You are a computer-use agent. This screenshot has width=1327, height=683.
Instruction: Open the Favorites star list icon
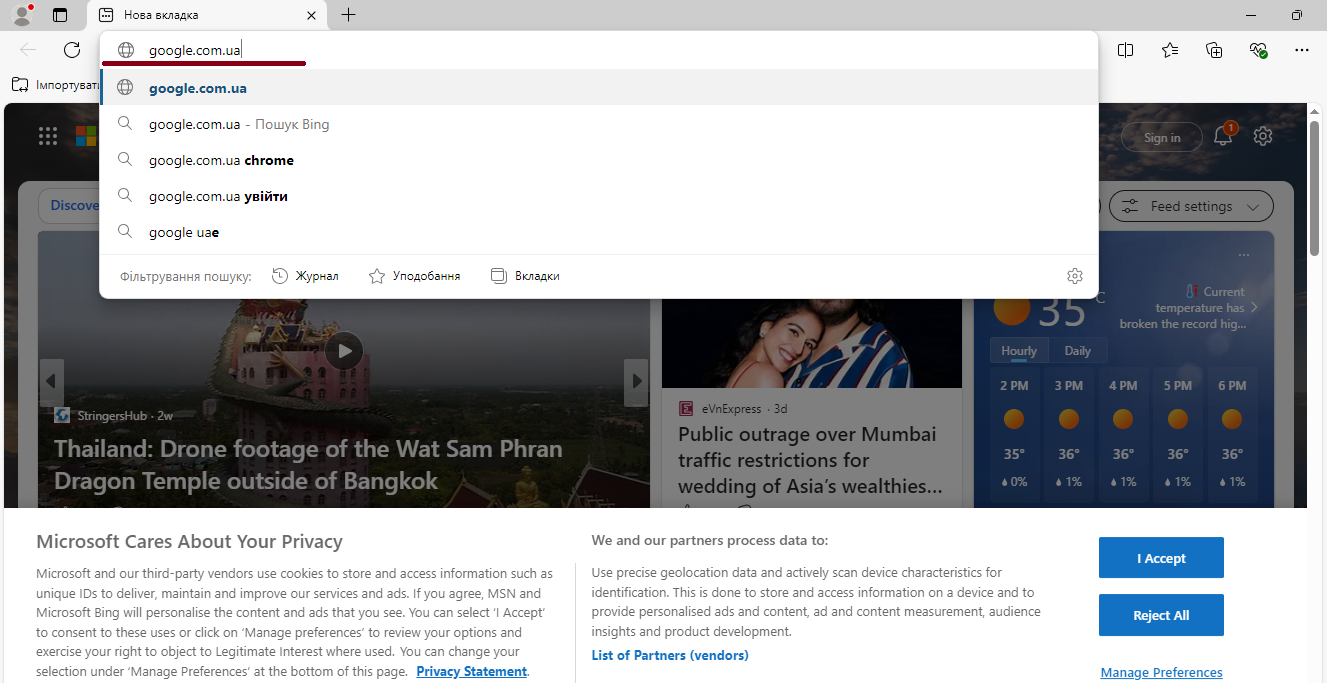click(x=1170, y=50)
